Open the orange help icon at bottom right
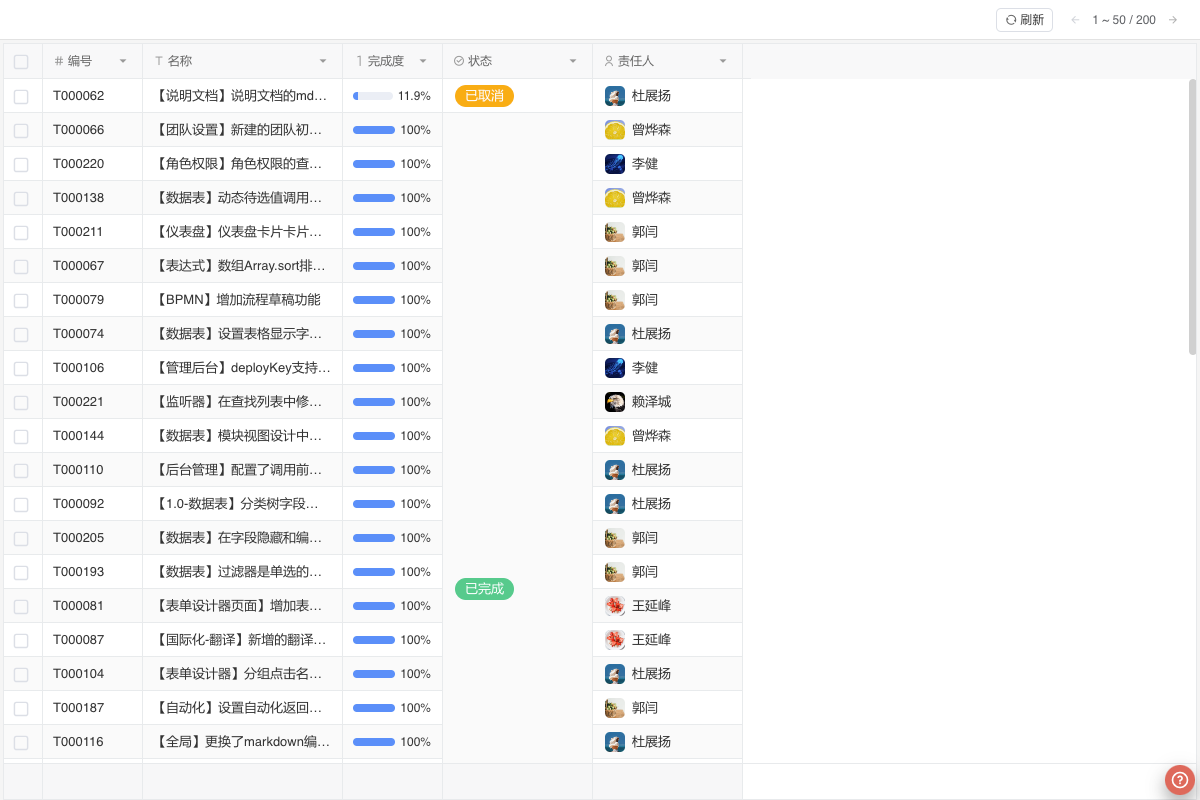Image resolution: width=1200 pixels, height=800 pixels. pos(1178,779)
